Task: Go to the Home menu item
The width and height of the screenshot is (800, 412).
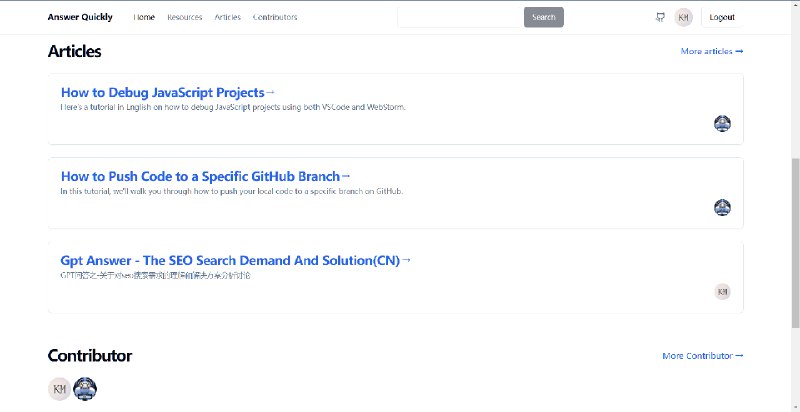Action: (x=144, y=17)
